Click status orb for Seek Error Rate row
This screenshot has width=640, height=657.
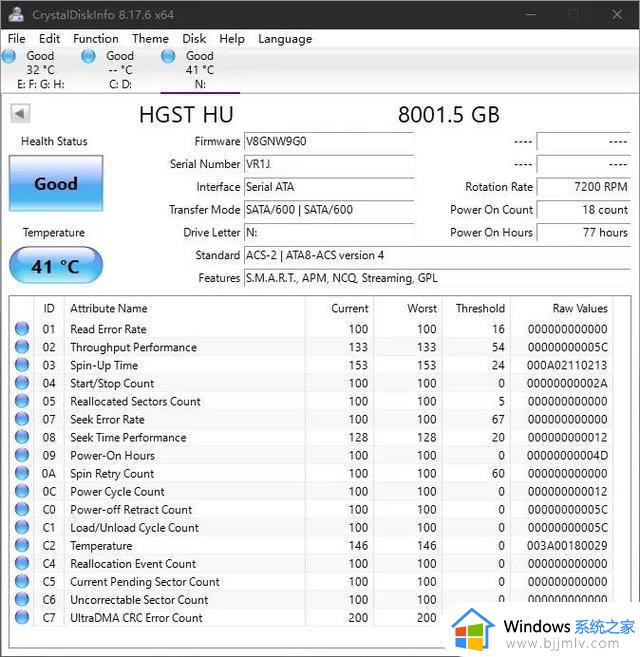click(x=22, y=419)
